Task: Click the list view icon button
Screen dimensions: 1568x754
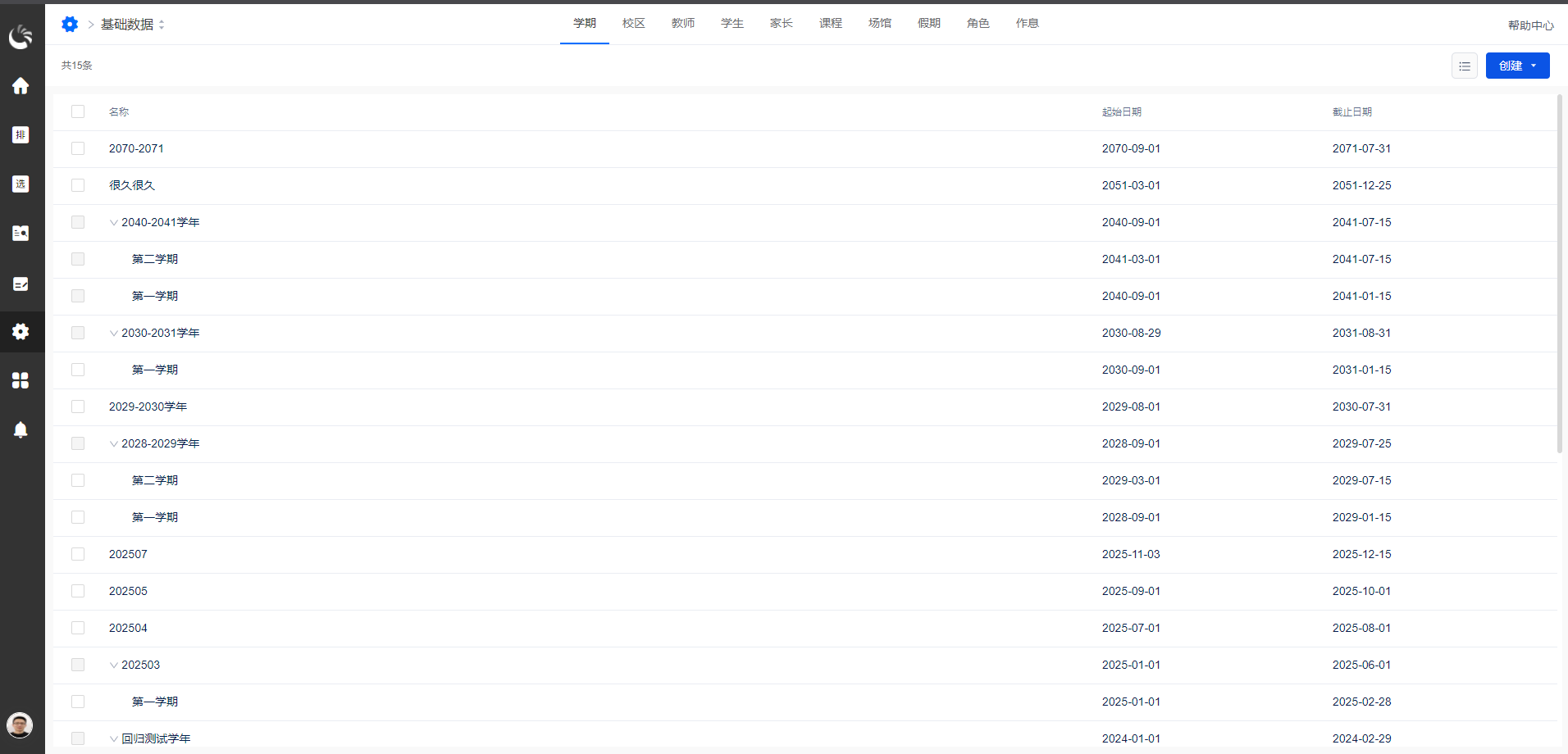Action: [1464, 66]
